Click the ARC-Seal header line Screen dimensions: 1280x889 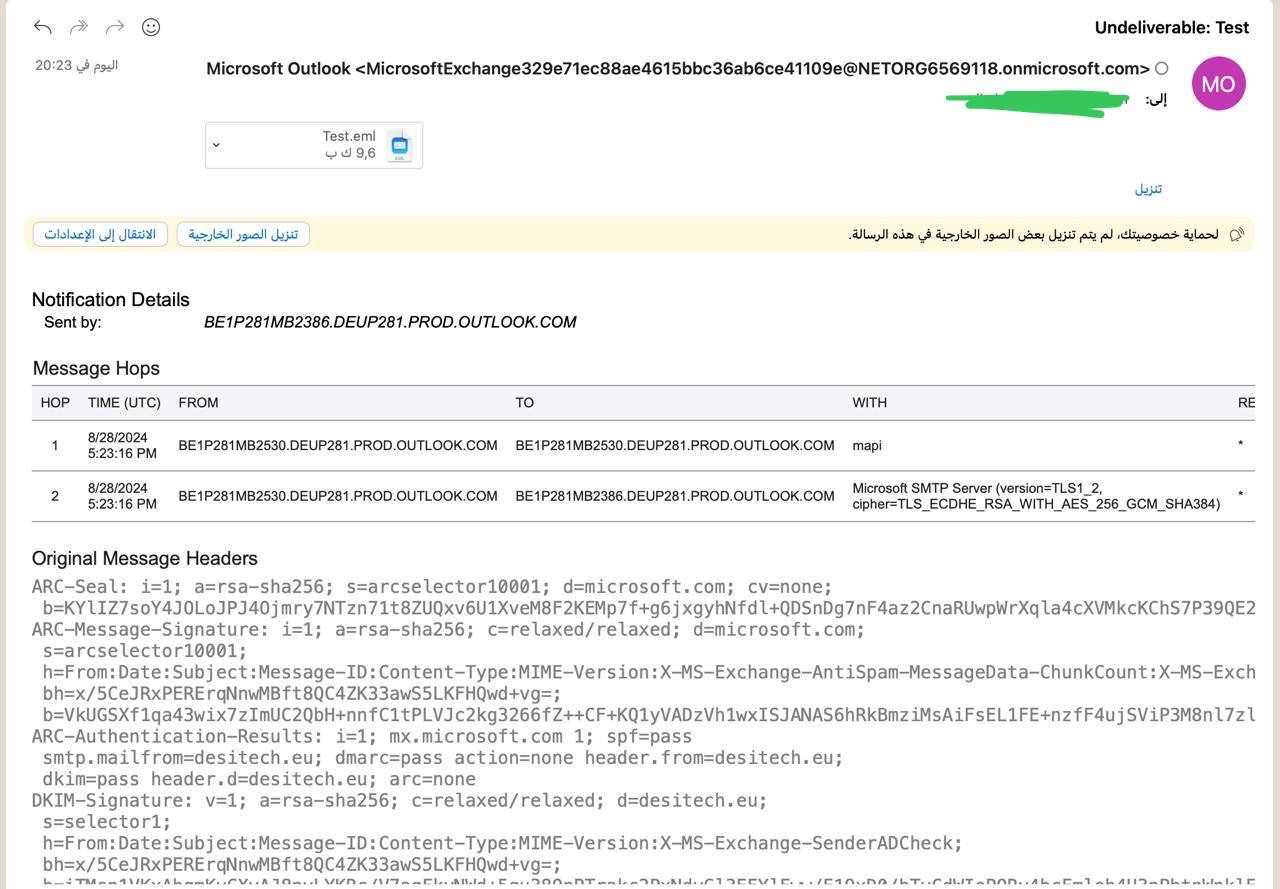[432, 587]
